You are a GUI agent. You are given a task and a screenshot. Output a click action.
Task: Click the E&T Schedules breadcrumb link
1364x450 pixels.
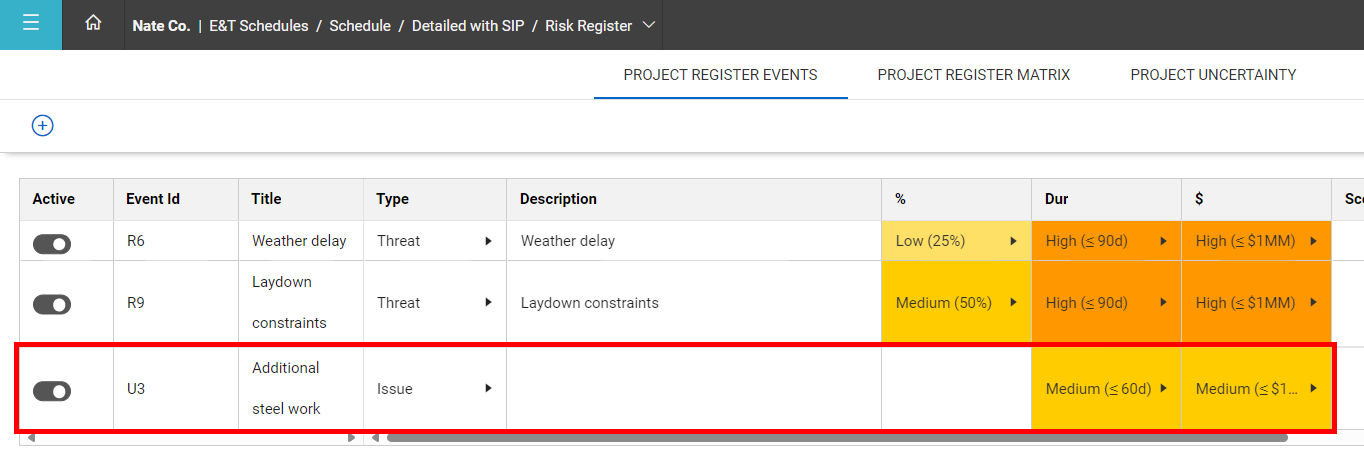click(259, 26)
